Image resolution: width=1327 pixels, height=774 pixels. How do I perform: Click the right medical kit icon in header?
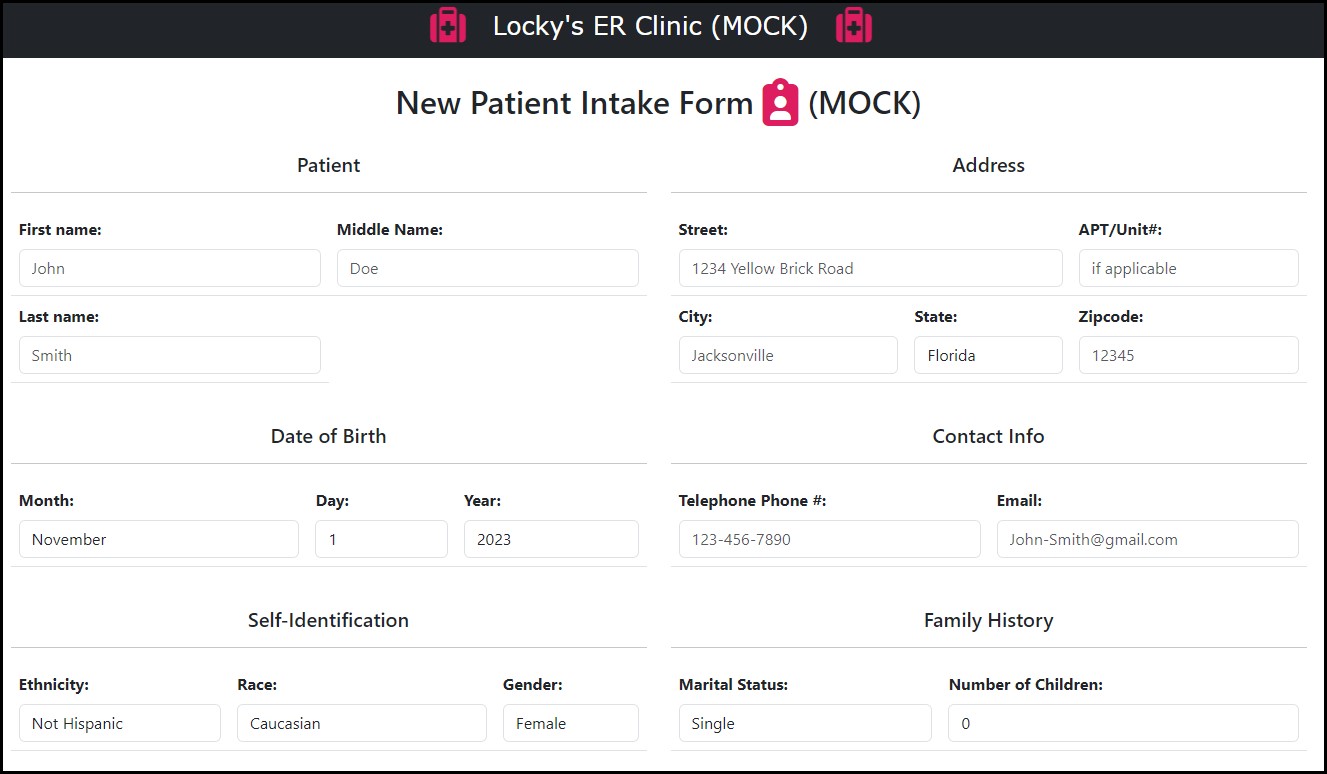(x=853, y=26)
